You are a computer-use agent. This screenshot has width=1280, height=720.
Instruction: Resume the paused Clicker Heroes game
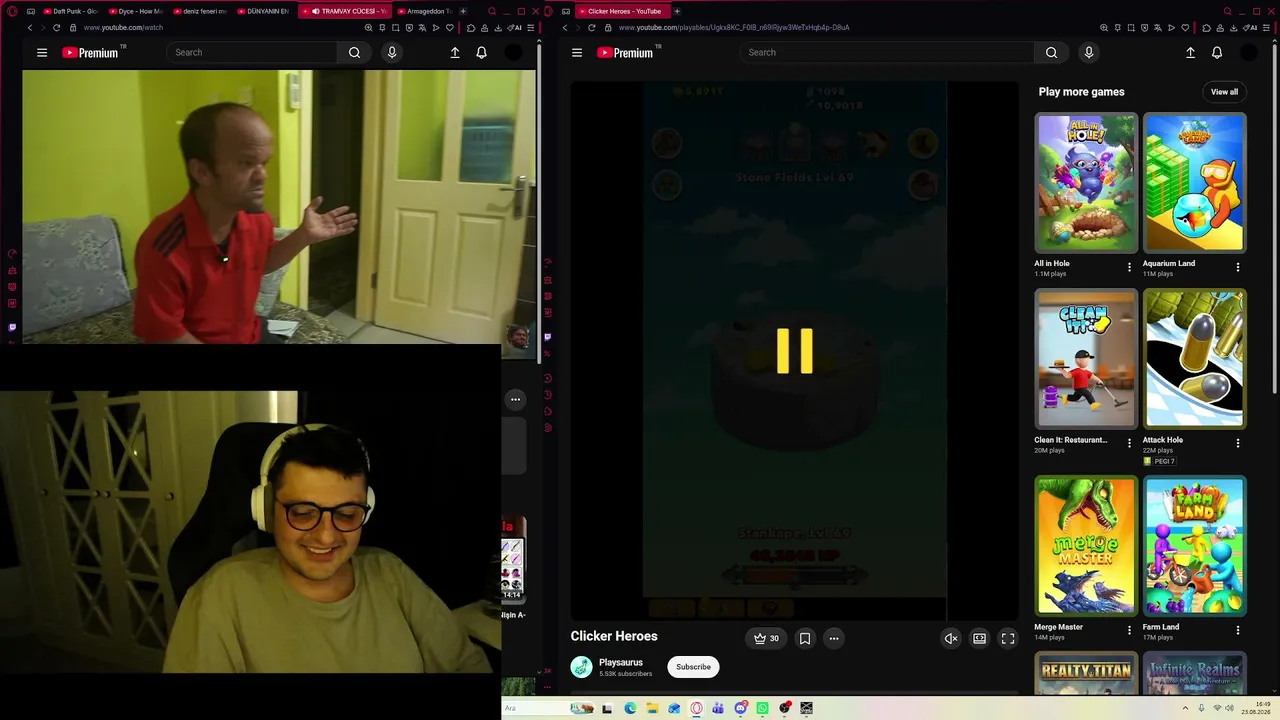(795, 351)
